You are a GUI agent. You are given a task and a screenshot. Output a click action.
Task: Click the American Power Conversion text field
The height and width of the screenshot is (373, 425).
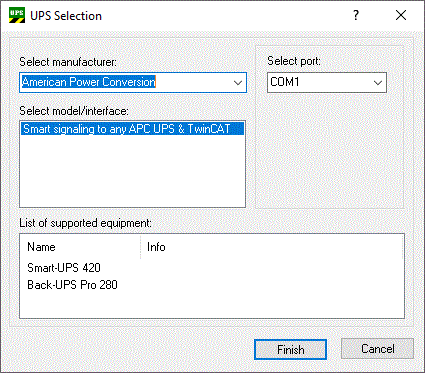[125, 82]
